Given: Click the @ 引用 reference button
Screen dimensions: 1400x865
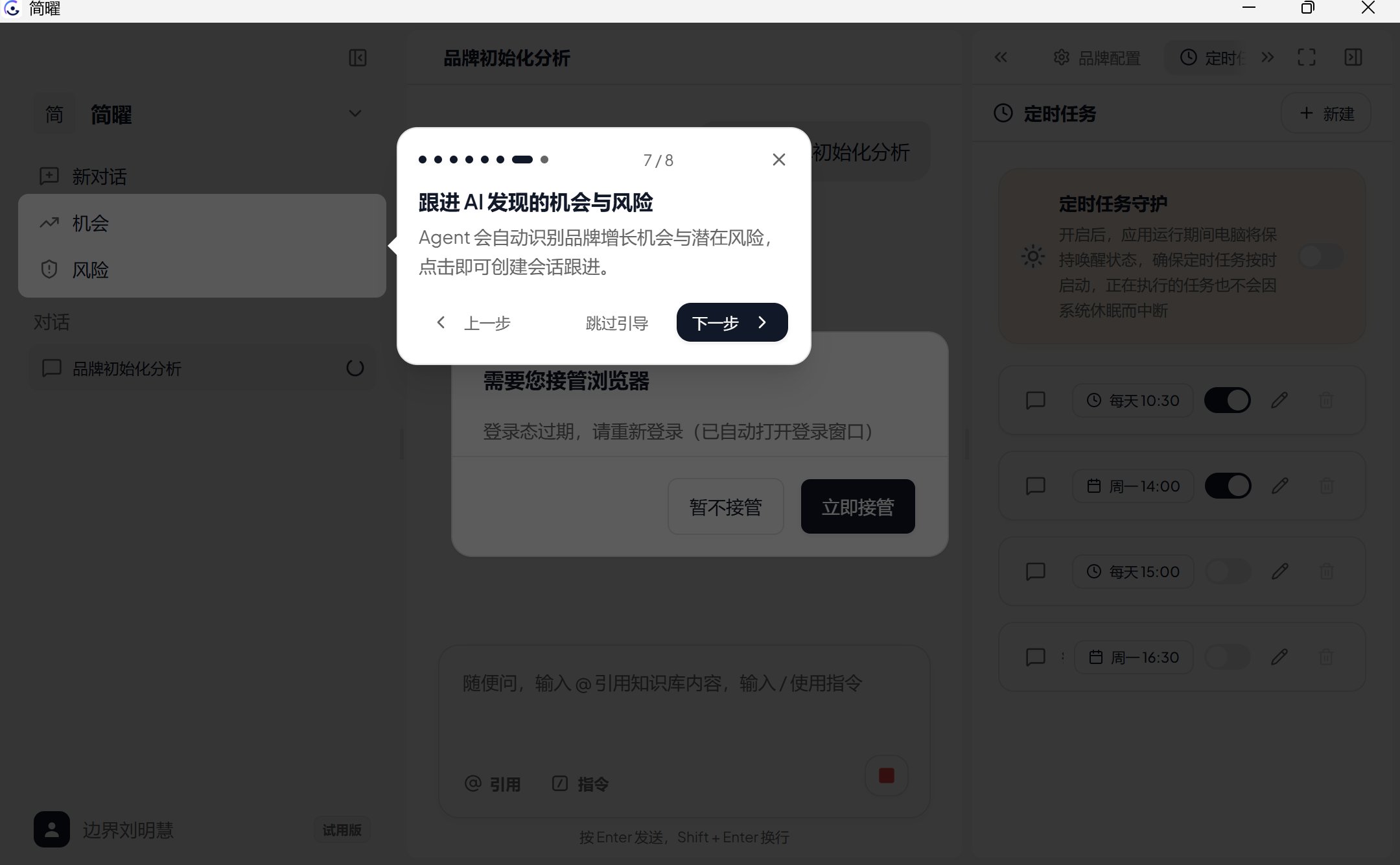Looking at the screenshot, I should pyautogui.click(x=493, y=784).
